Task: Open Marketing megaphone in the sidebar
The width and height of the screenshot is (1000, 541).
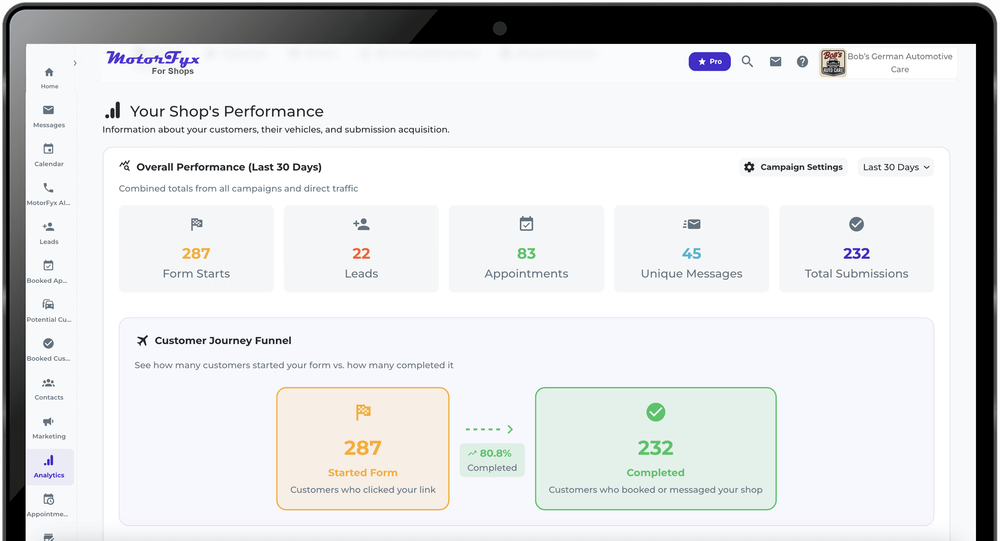Action: (49, 427)
